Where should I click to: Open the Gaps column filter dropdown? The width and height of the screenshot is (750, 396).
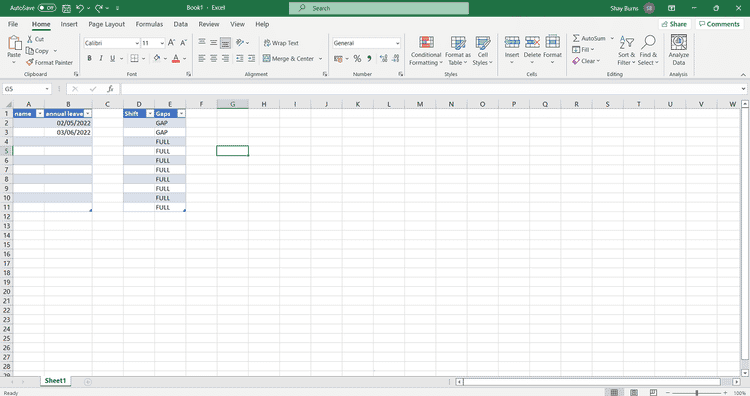pyautogui.click(x=181, y=113)
